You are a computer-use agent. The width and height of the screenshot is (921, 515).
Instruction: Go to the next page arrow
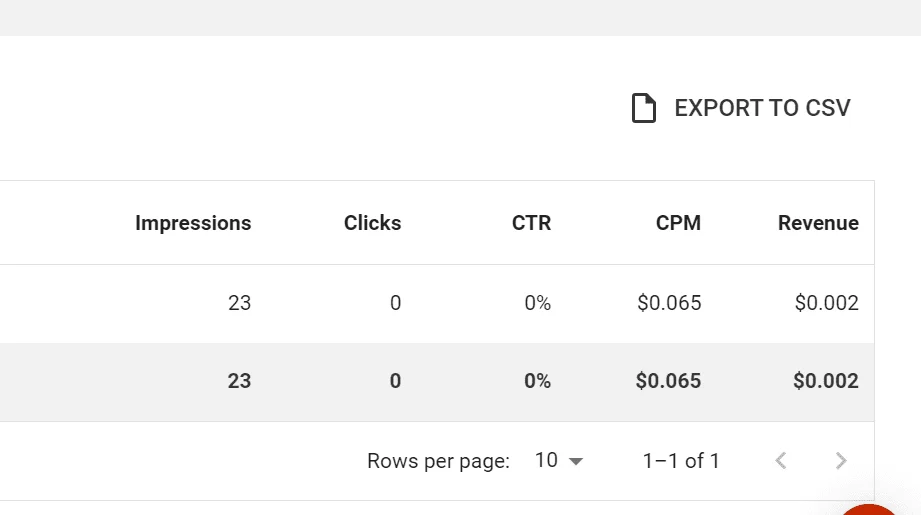click(x=841, y=460)
